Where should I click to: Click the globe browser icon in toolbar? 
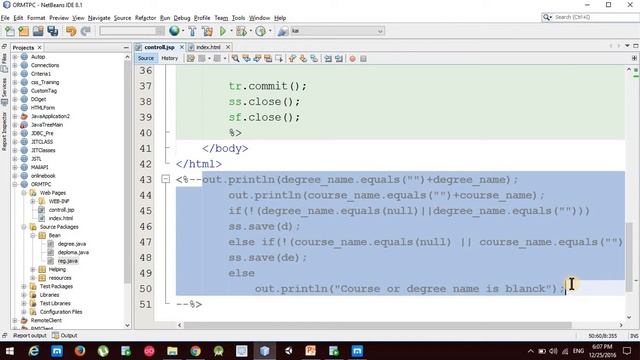tap(174, 31)
